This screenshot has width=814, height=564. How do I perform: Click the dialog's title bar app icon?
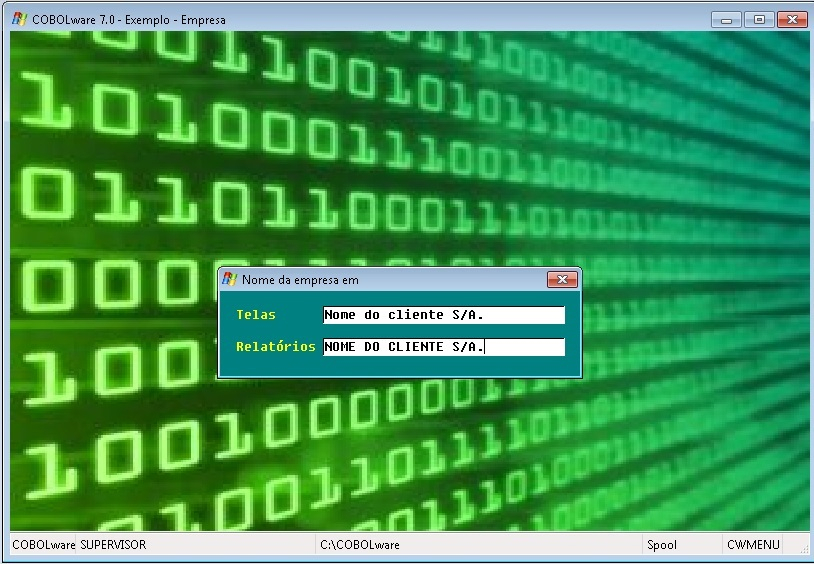tap(229, 279)
